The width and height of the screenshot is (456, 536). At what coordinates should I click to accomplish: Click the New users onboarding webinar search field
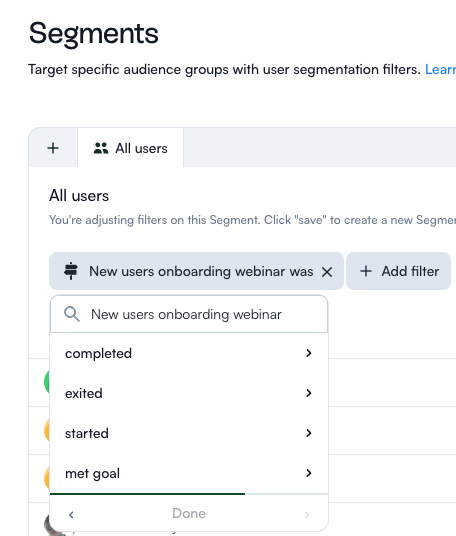click(x=189, y=314)
